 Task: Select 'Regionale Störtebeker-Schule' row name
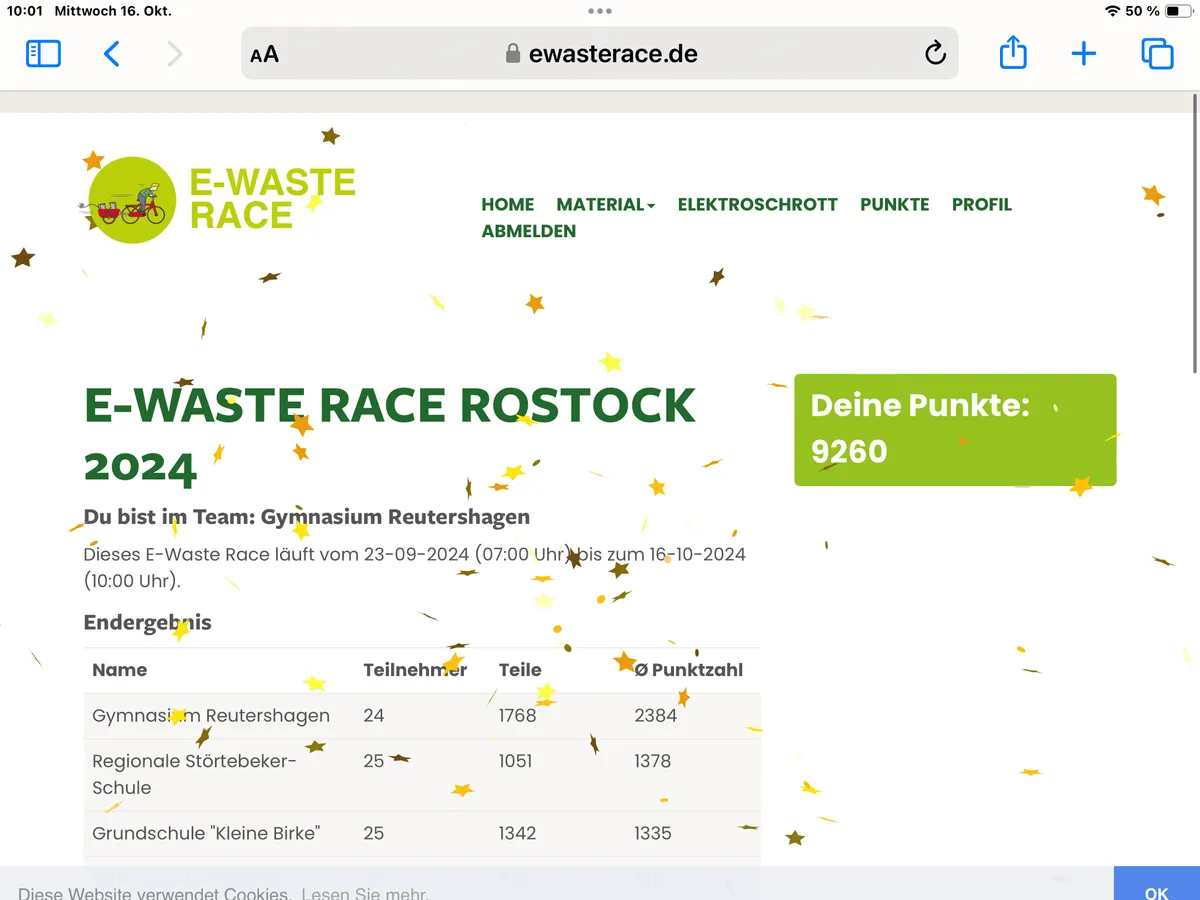(195, 774)
